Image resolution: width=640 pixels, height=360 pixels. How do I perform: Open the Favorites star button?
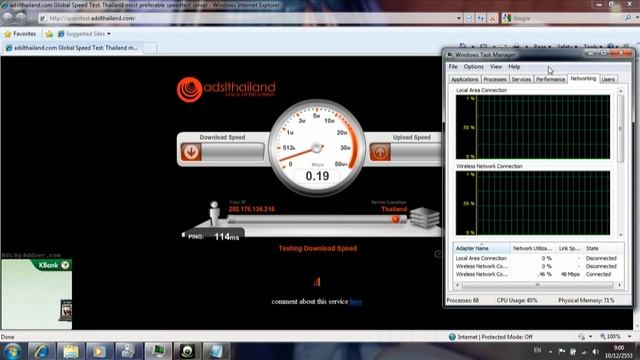[x=20, y=34]
